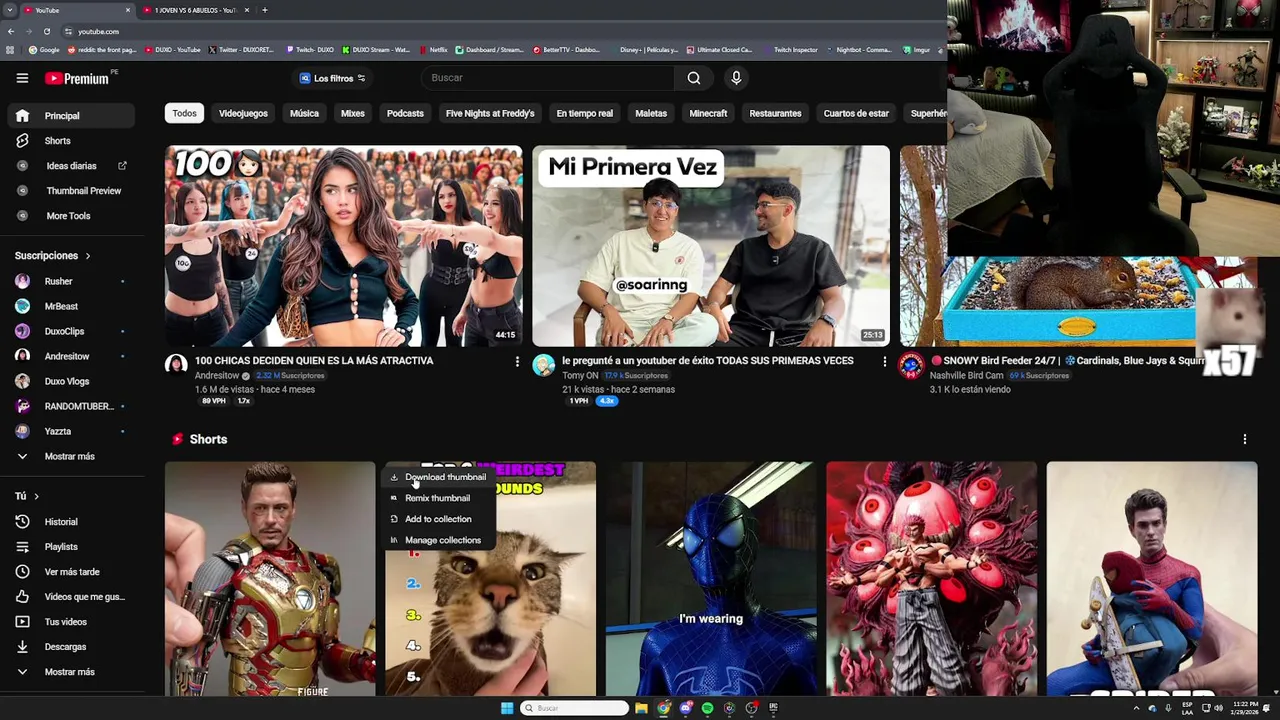The height and width of the screenshot is (720, 1280).
Task: Choose Download thumbnail from context menu
Action: [437, 477]
